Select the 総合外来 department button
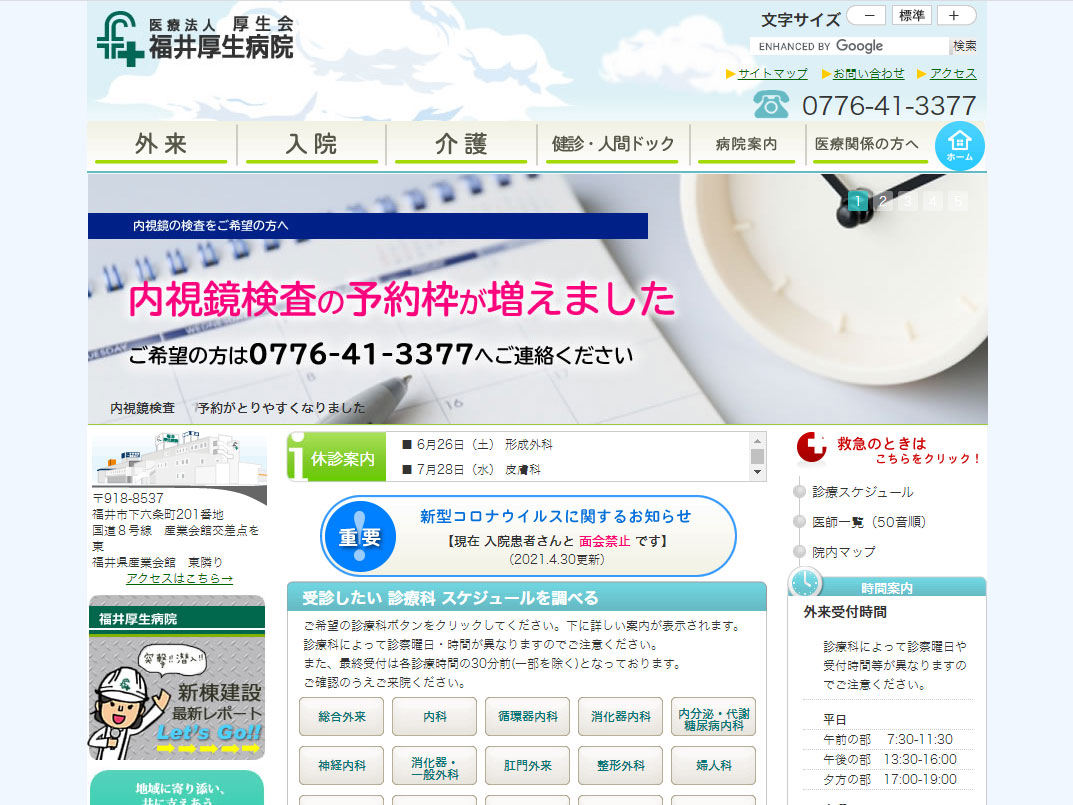Screen dimensions: 1073x805 click(x=341, y=717)
